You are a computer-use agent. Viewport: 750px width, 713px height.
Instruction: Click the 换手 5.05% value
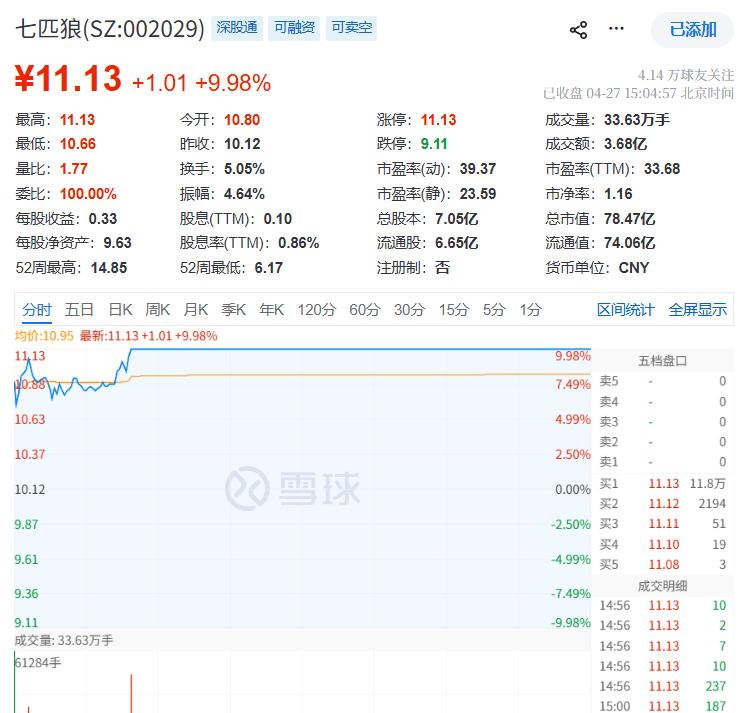(x=244, y=169)
